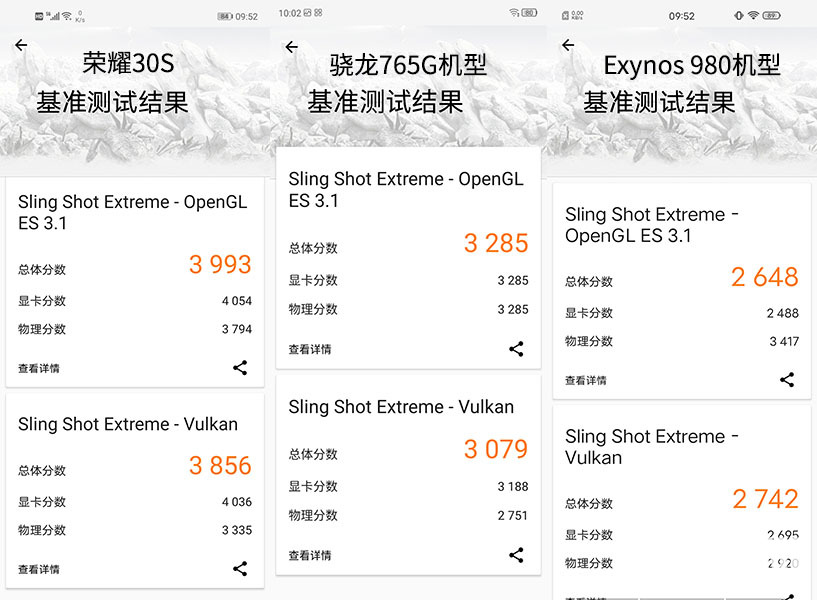Share the 荣耀30S Vulkan result
The width and height of the screenshot is (817, 600).
pyautogui.click(x=240, y=568)
